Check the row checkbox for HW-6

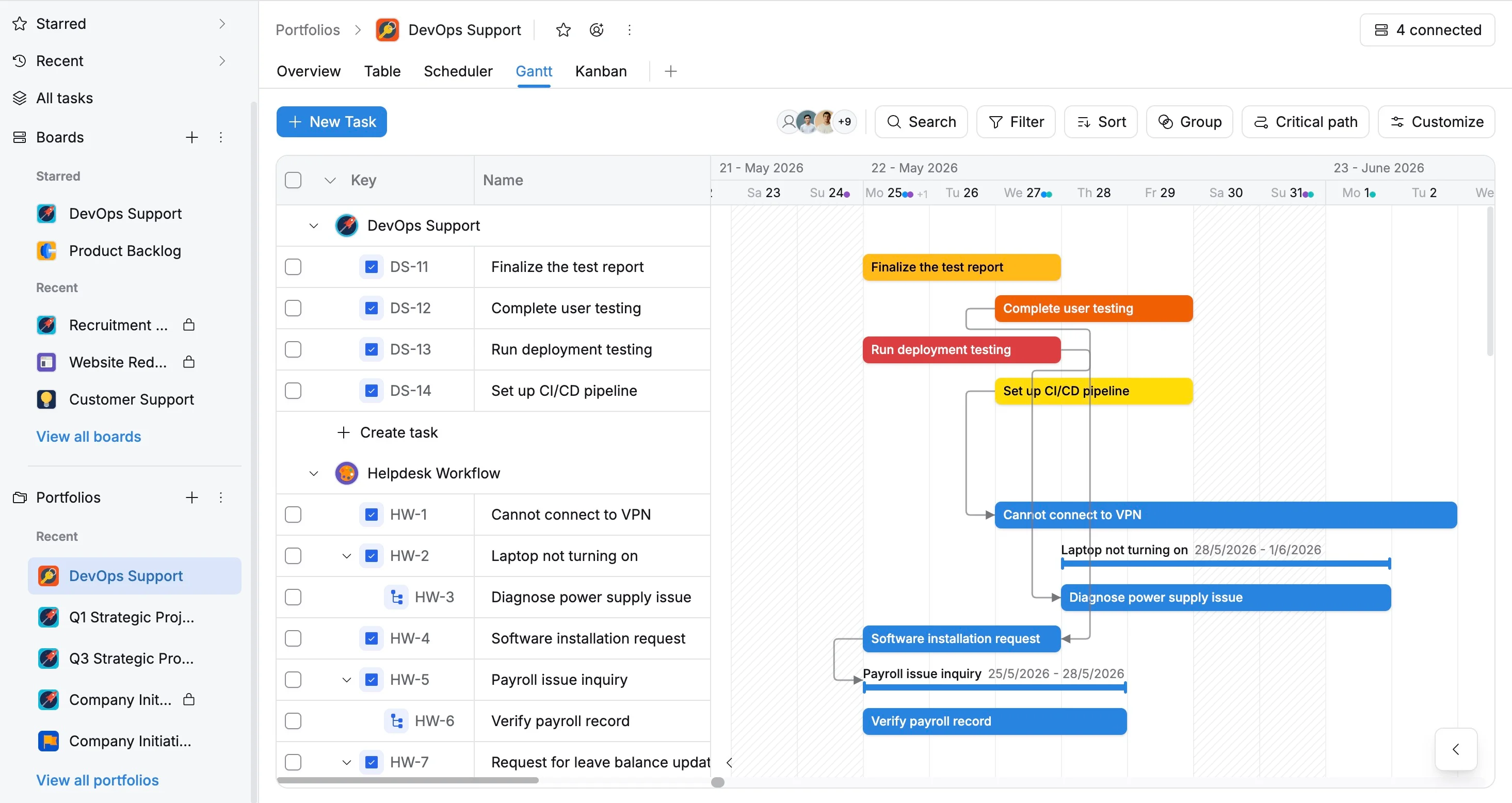coord(293,721)
